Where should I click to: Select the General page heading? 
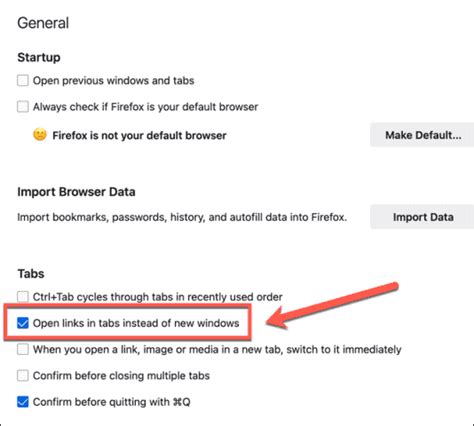[x=43, y=23]
